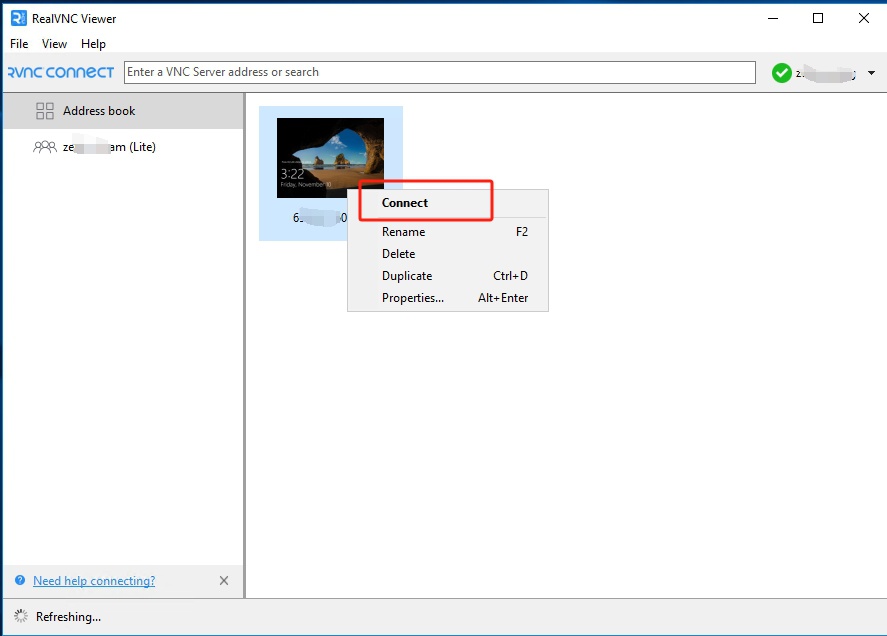This screenshot has height=636, width=887.
Task: Choose Duplicate from the context menu
Action: (x=406, y=275)
